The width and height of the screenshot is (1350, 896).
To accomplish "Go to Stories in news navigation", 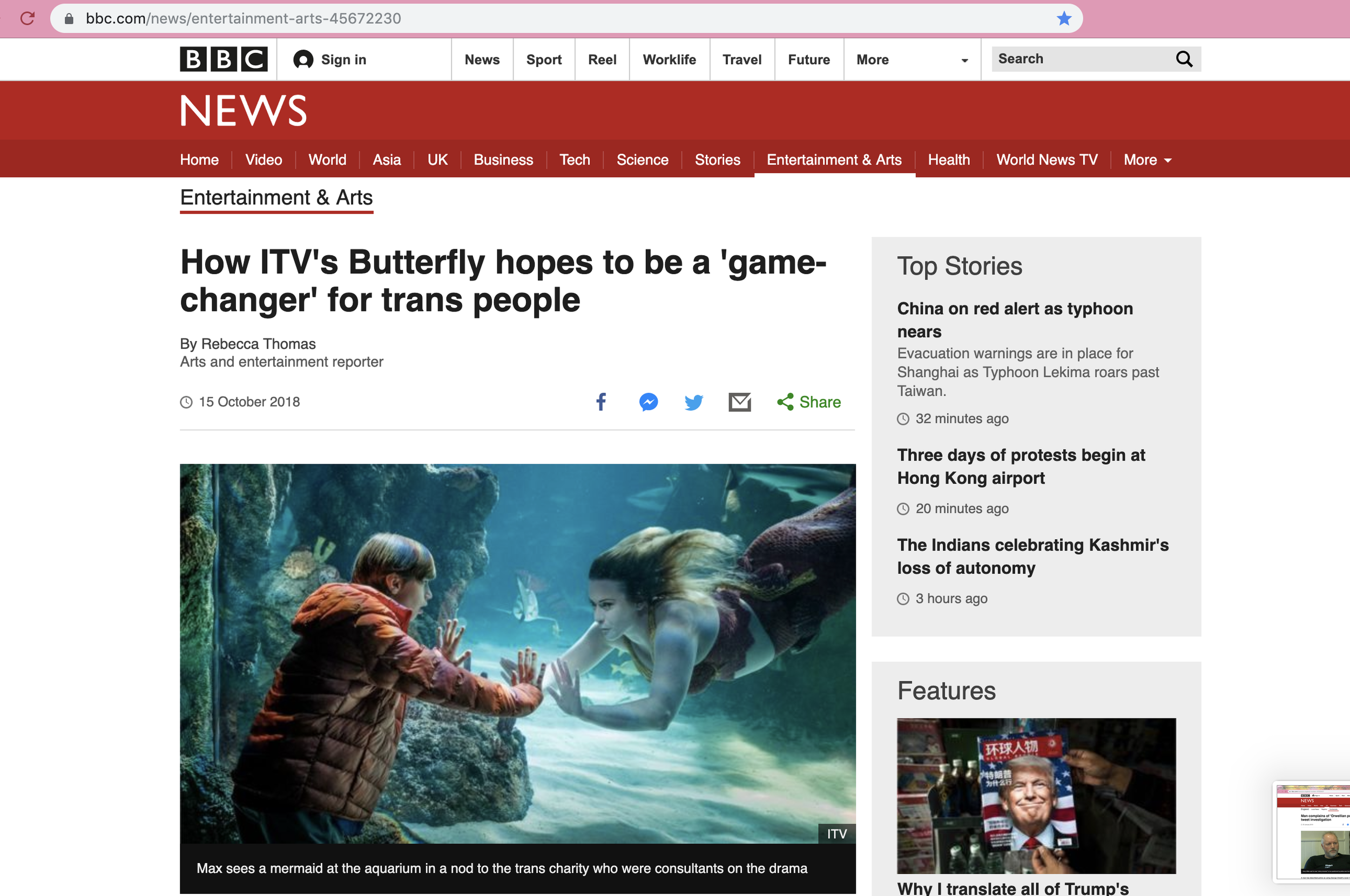I will coord(717,160).
